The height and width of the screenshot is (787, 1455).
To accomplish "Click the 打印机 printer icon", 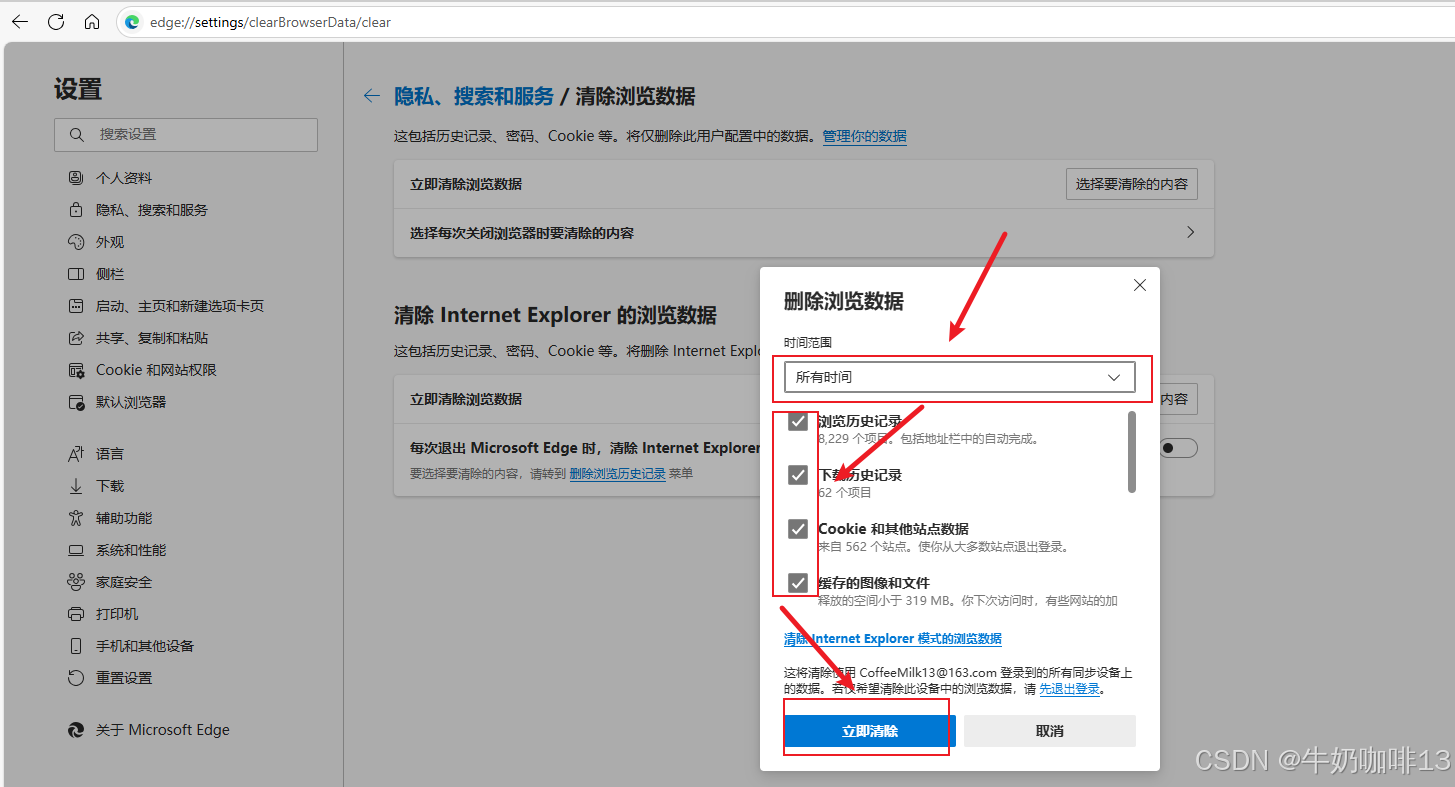I will coord(76,614).
